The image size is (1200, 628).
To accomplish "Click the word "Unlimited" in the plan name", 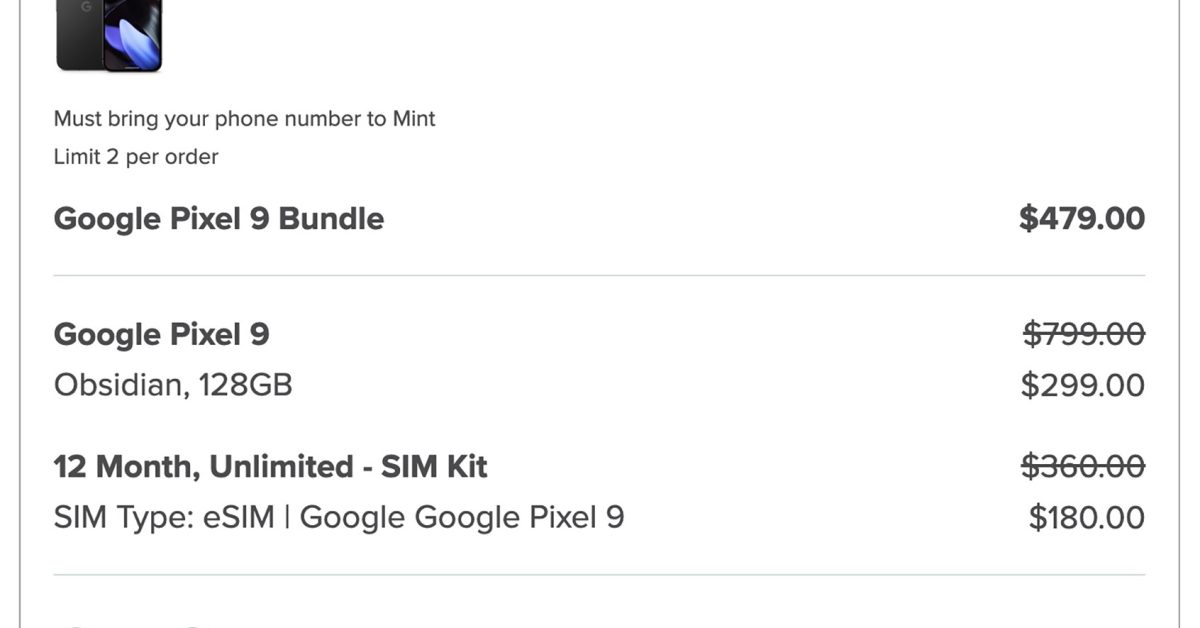I will (x=282, y=467).
